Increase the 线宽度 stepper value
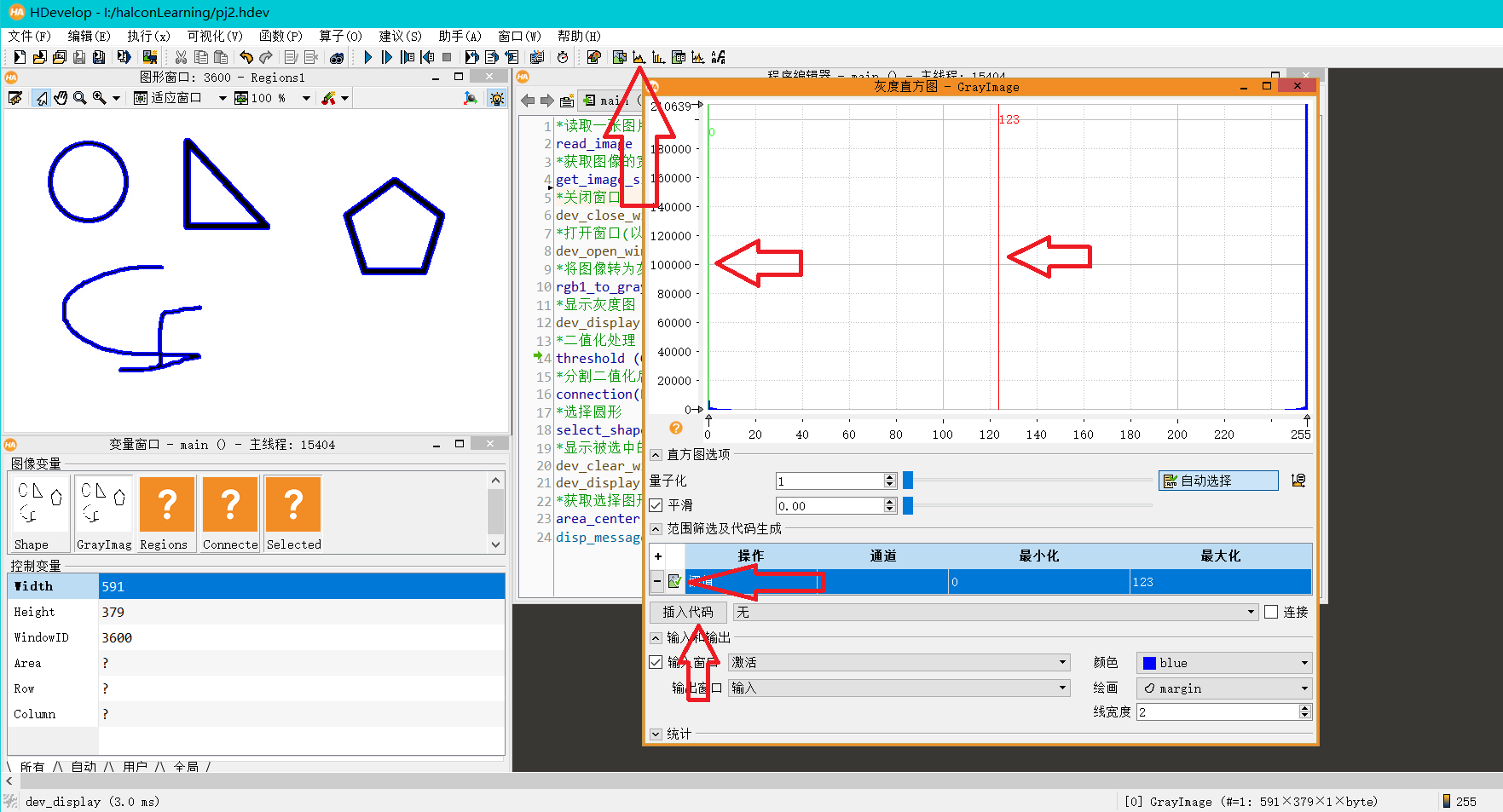 (1304, 708)
